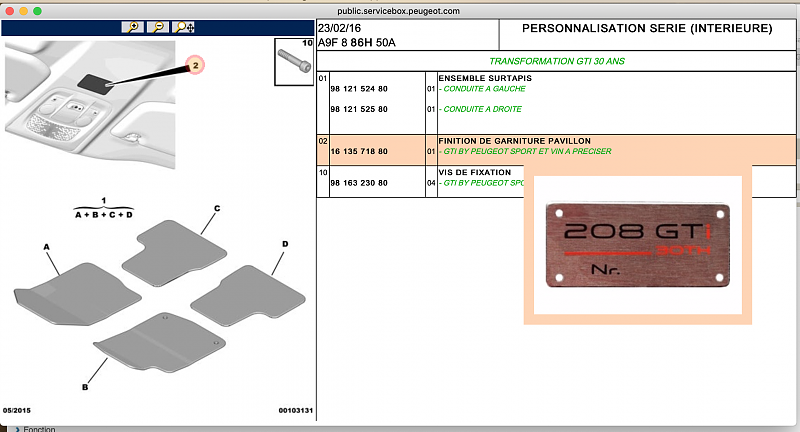The width and height of the screenshot is (800, 432).
Task: Select the VIS DE FIXATION heading
Action: click(x=474, y=172)
